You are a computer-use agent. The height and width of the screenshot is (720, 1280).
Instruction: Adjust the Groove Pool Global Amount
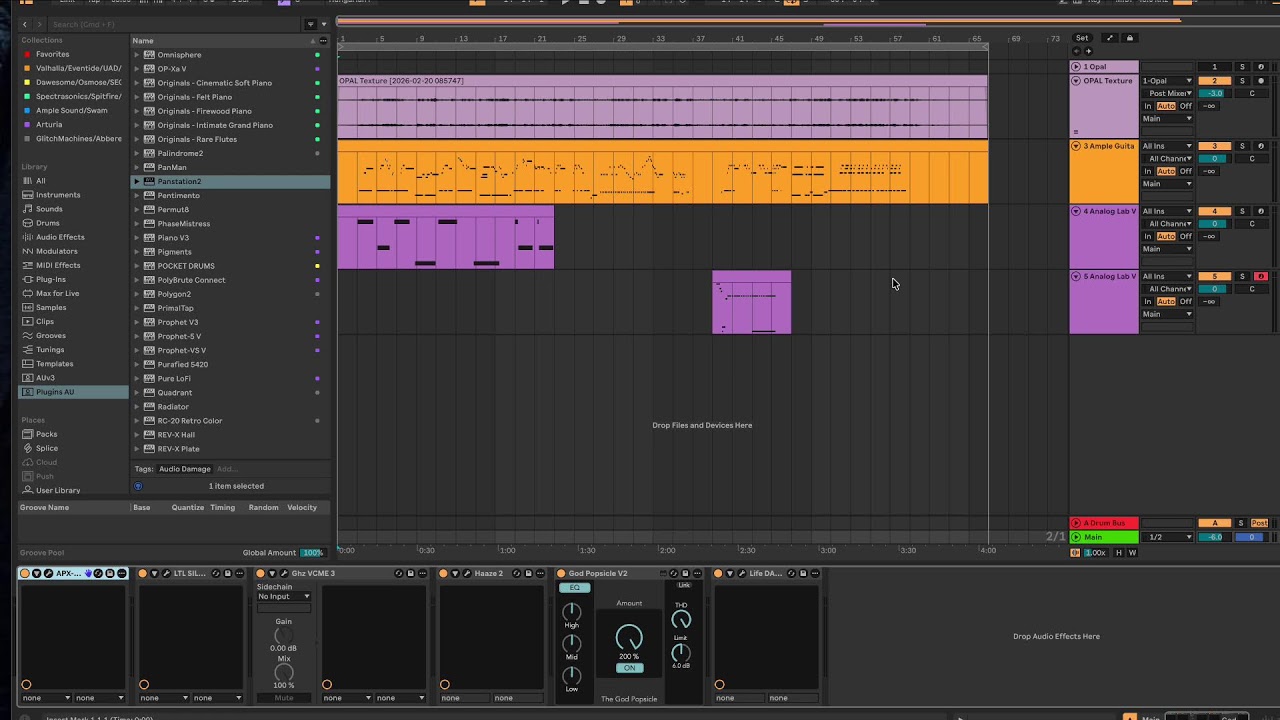(313, 552)
